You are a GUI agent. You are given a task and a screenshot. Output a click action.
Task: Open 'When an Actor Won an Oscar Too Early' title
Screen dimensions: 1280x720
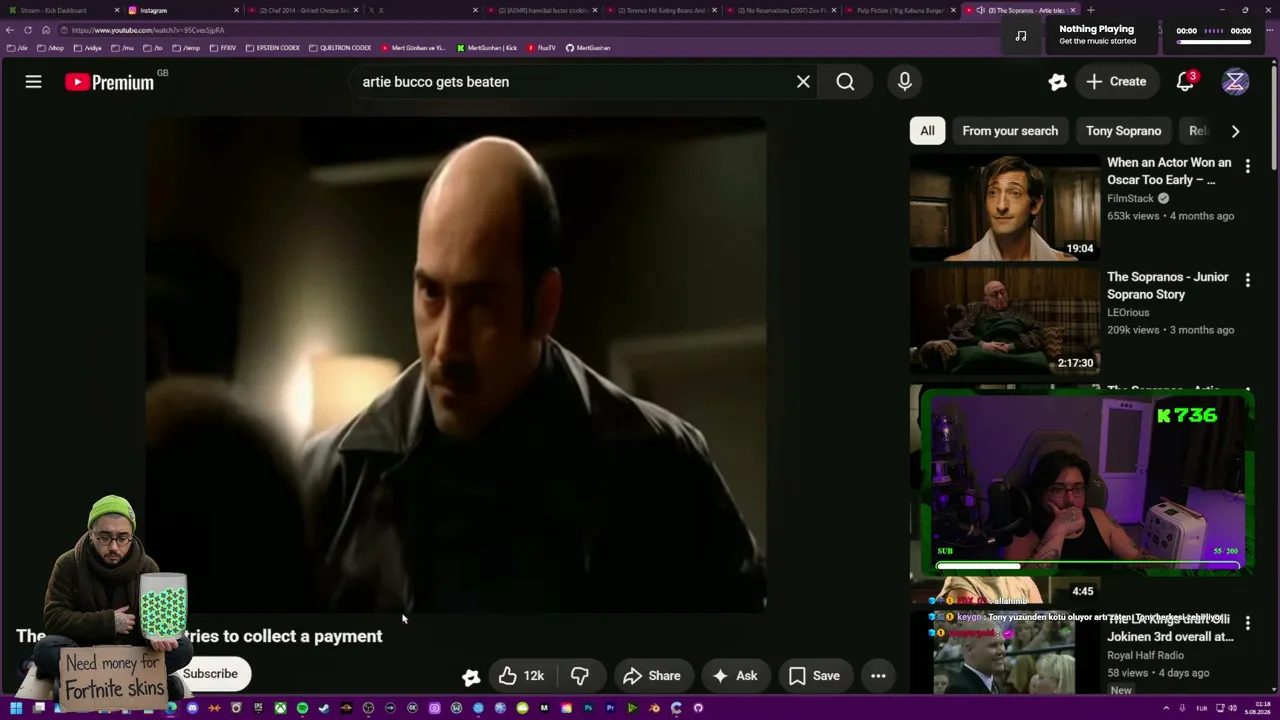[x=1169, y=171]
